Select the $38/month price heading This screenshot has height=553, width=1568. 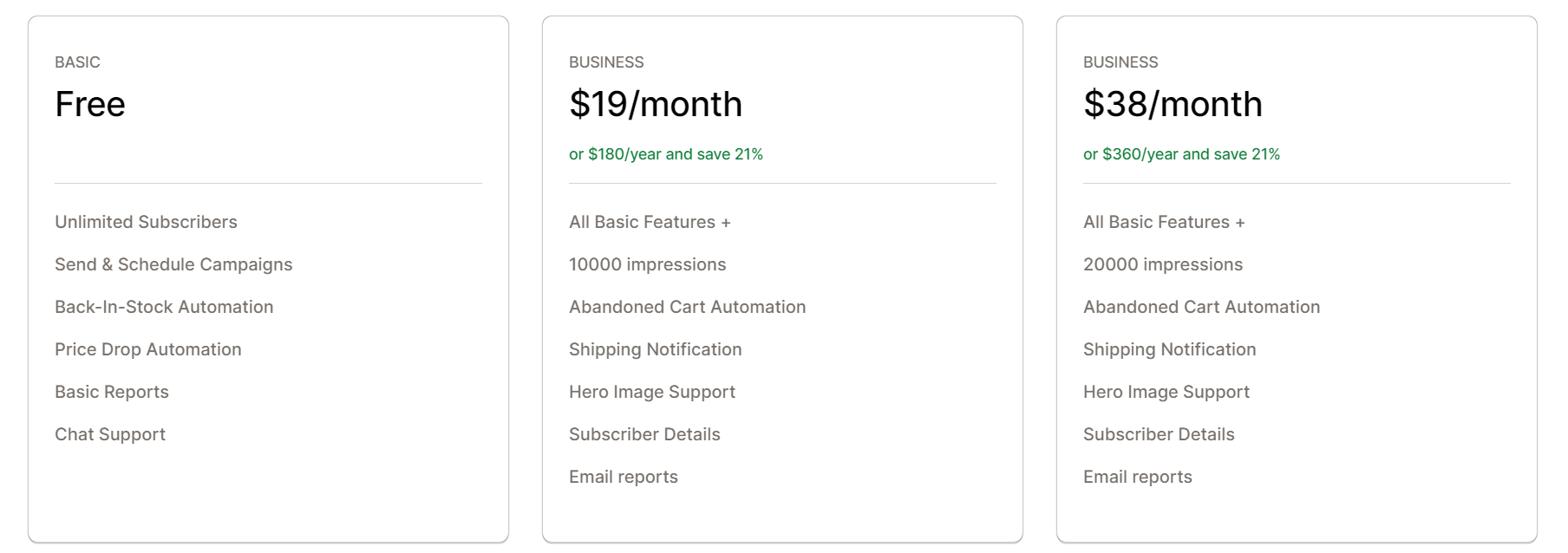1173,104
